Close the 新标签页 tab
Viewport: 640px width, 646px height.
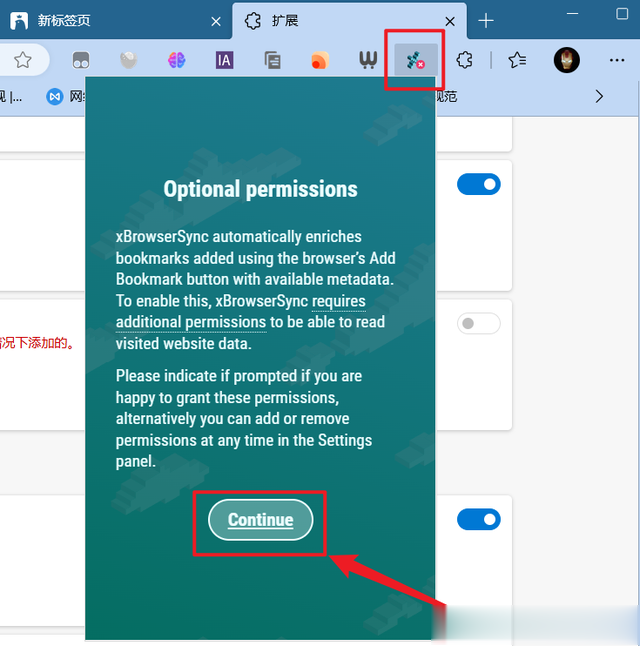coord(216,21)
